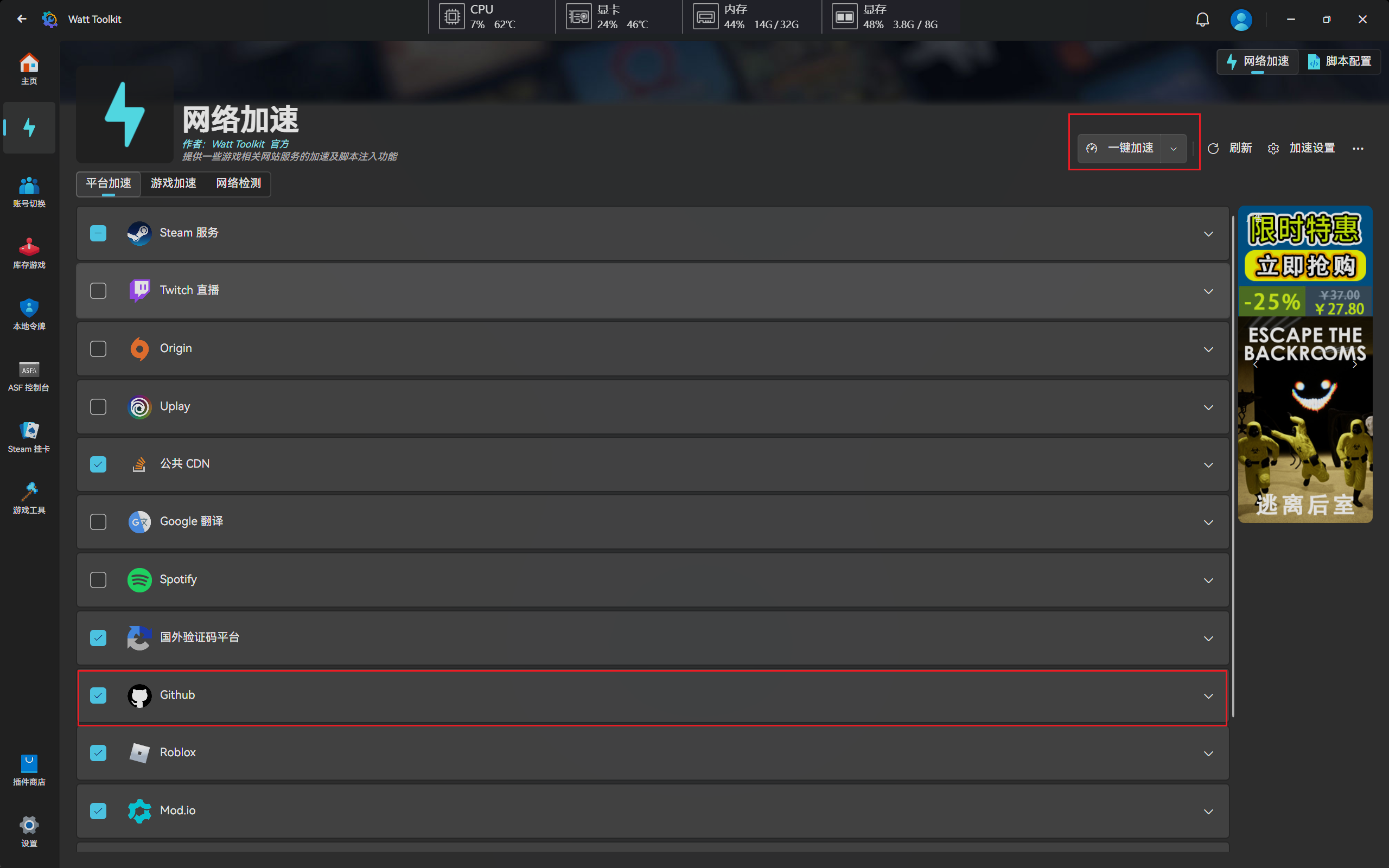Open dropdown arrow beside 一键加速

point(1173,149)
